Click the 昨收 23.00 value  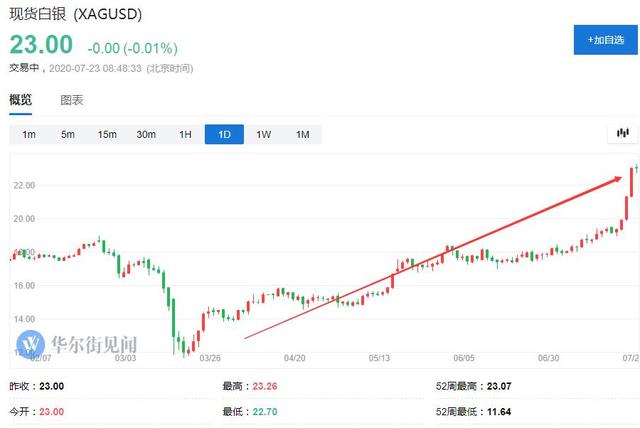pyautogui.click(x=51, y=386)
